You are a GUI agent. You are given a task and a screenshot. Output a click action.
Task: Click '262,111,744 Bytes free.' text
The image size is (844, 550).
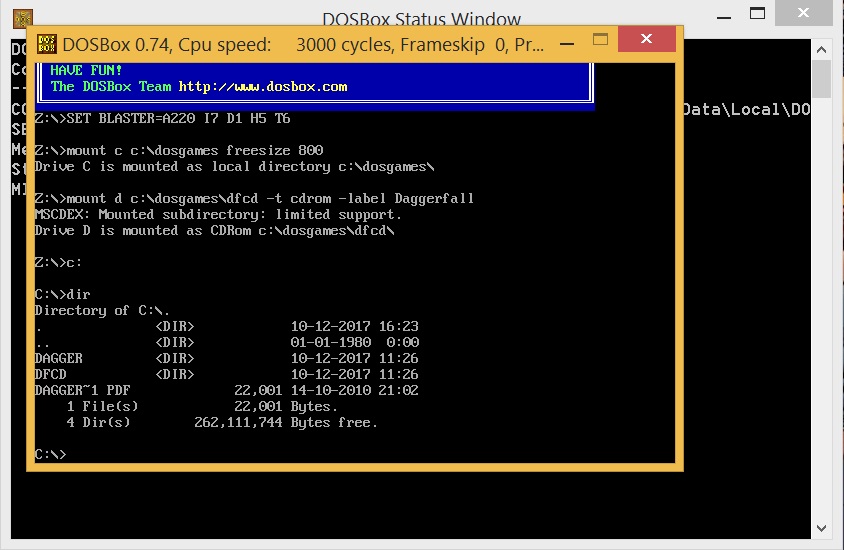point(286,422)
